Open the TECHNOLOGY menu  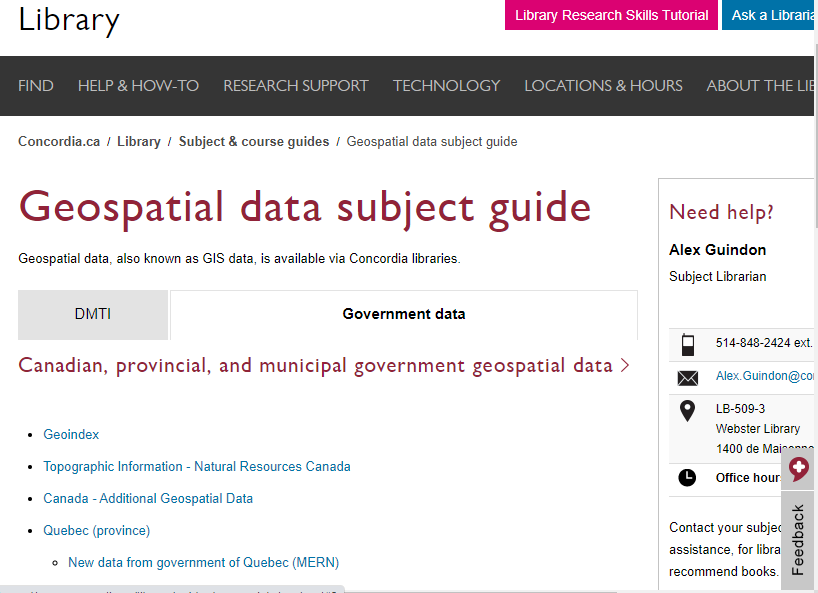(x=447, y=86)
